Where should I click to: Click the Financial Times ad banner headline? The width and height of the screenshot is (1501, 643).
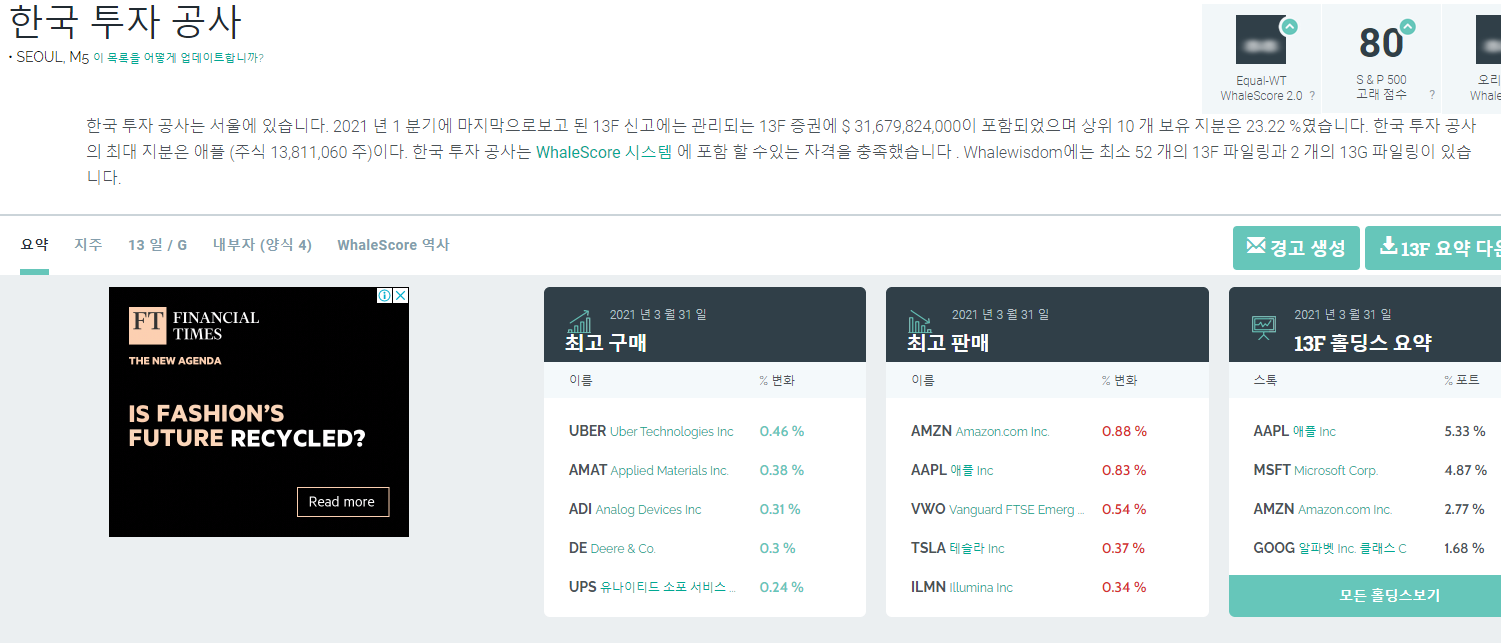[x=247, y=425]
